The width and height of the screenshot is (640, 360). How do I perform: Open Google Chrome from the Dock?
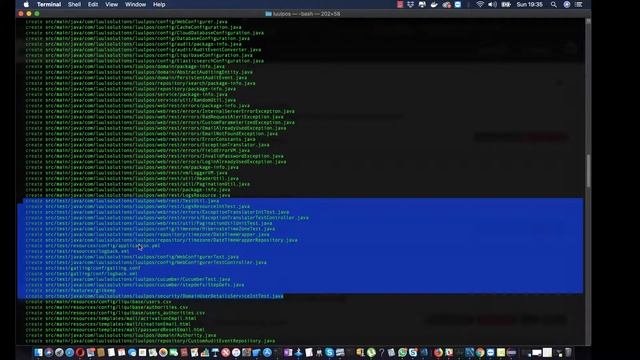[480, 352]
